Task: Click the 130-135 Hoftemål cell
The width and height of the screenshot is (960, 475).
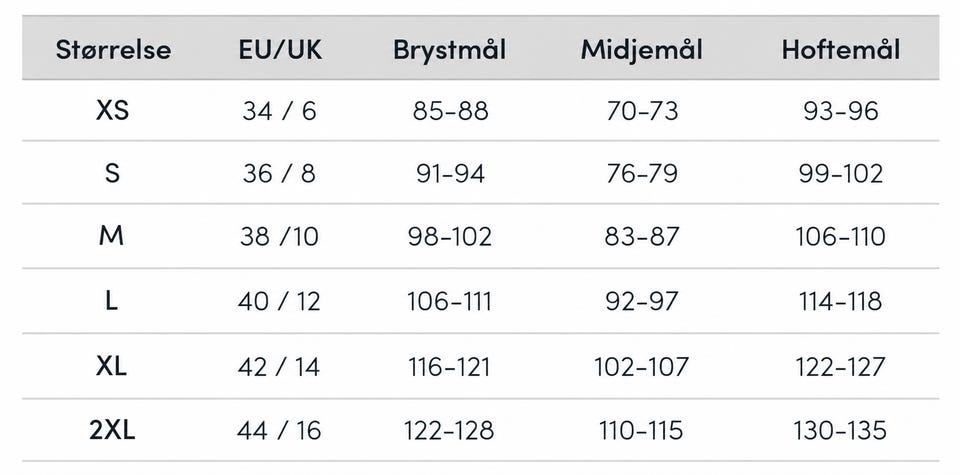Action: [x=840, y=431]
